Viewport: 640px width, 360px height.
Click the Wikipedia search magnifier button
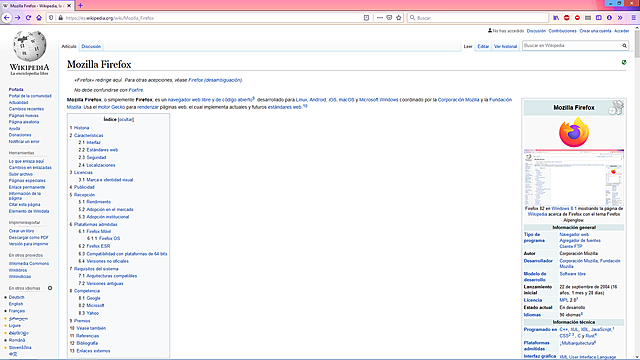click(624, 46)
